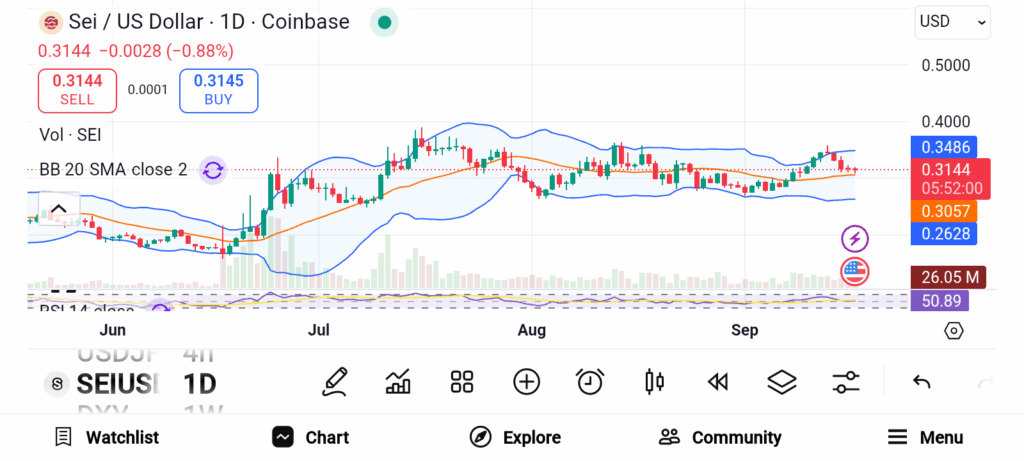1024x461 pixels.
Task: Open the Community tab
Action: point(720,437)
